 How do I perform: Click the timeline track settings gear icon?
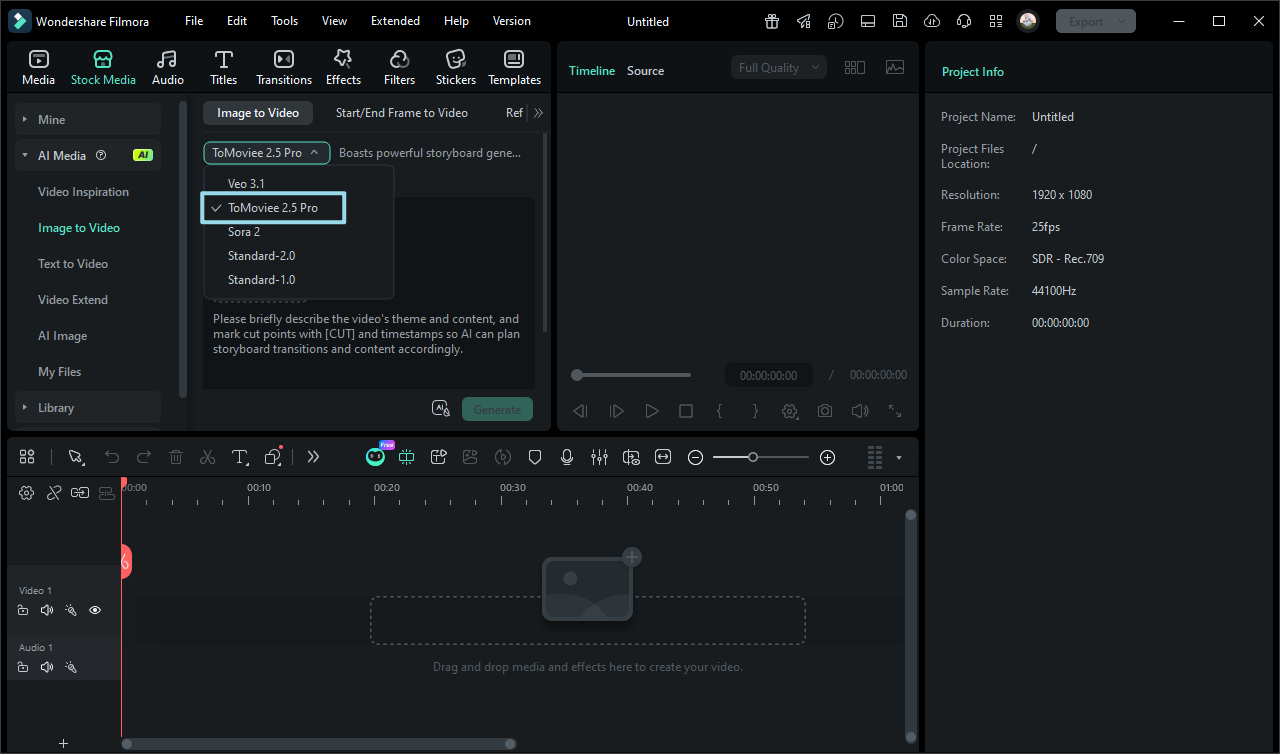27,492
